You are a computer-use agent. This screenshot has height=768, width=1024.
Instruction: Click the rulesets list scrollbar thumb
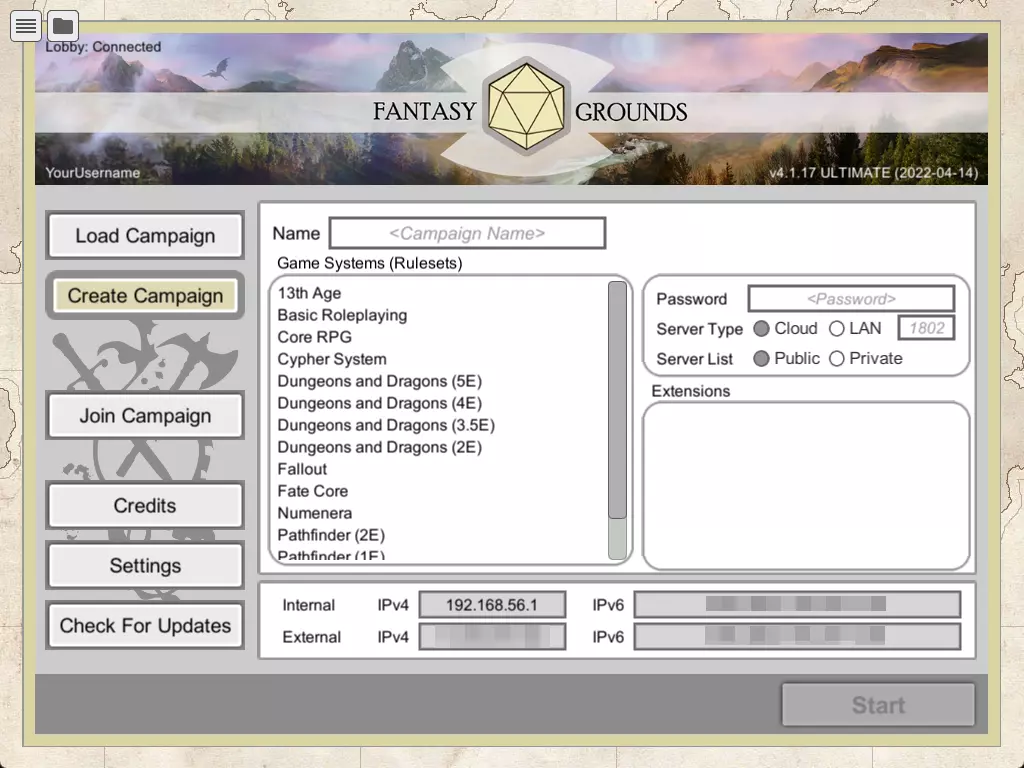(x=617, y=400)
